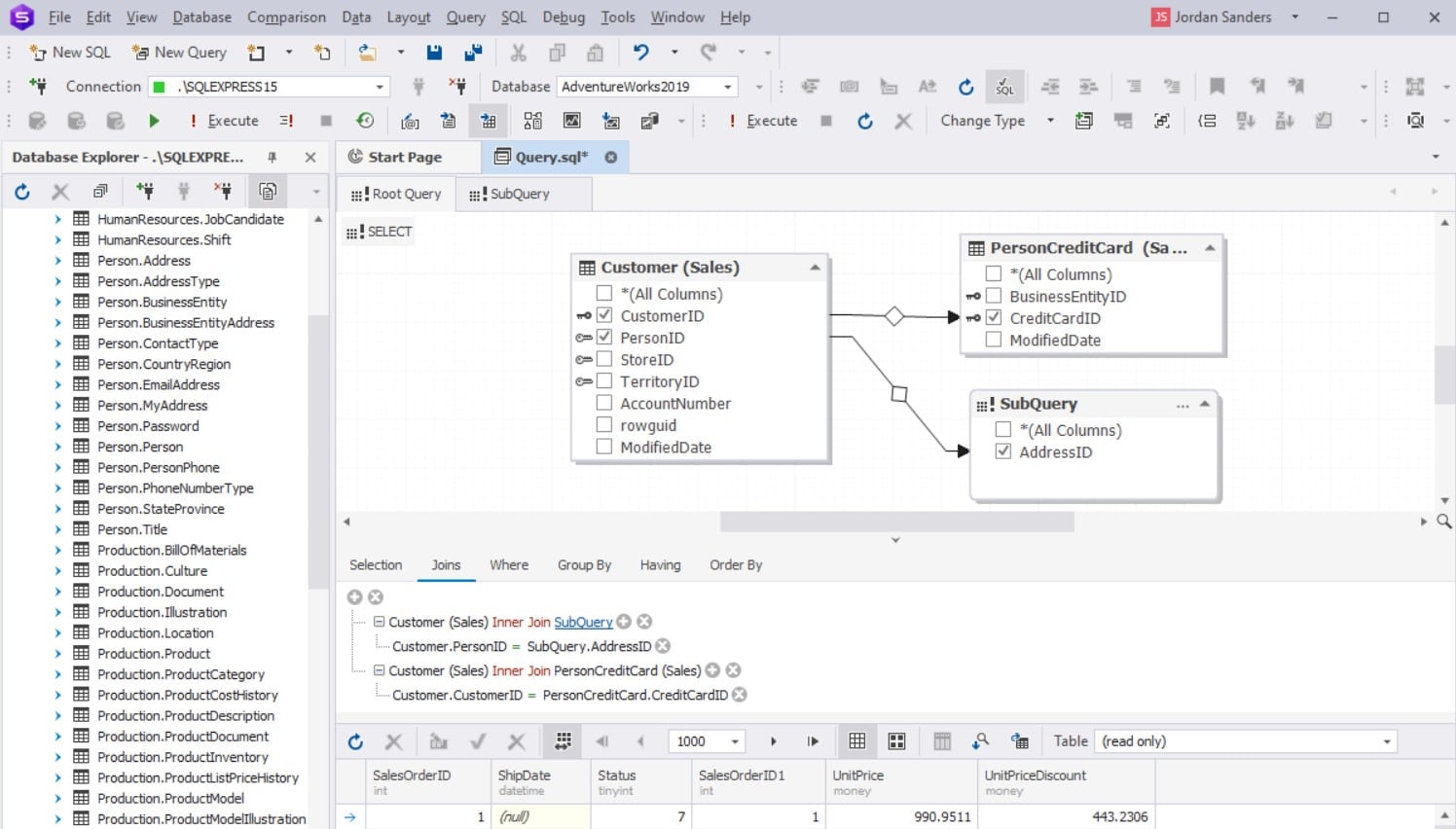Expand the HumanResources.Shift tree node
This screenshot has height=829, width=1456.
57,240
